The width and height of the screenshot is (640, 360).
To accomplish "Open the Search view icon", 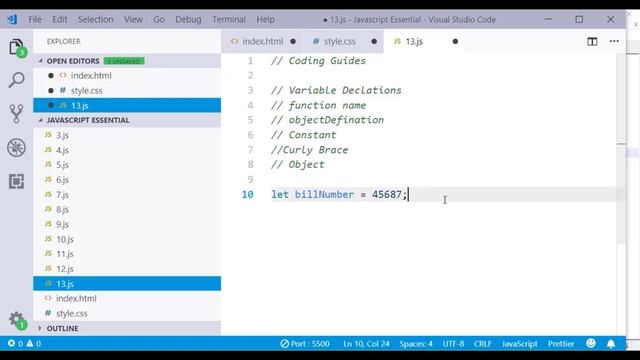I will click(16, 80).
